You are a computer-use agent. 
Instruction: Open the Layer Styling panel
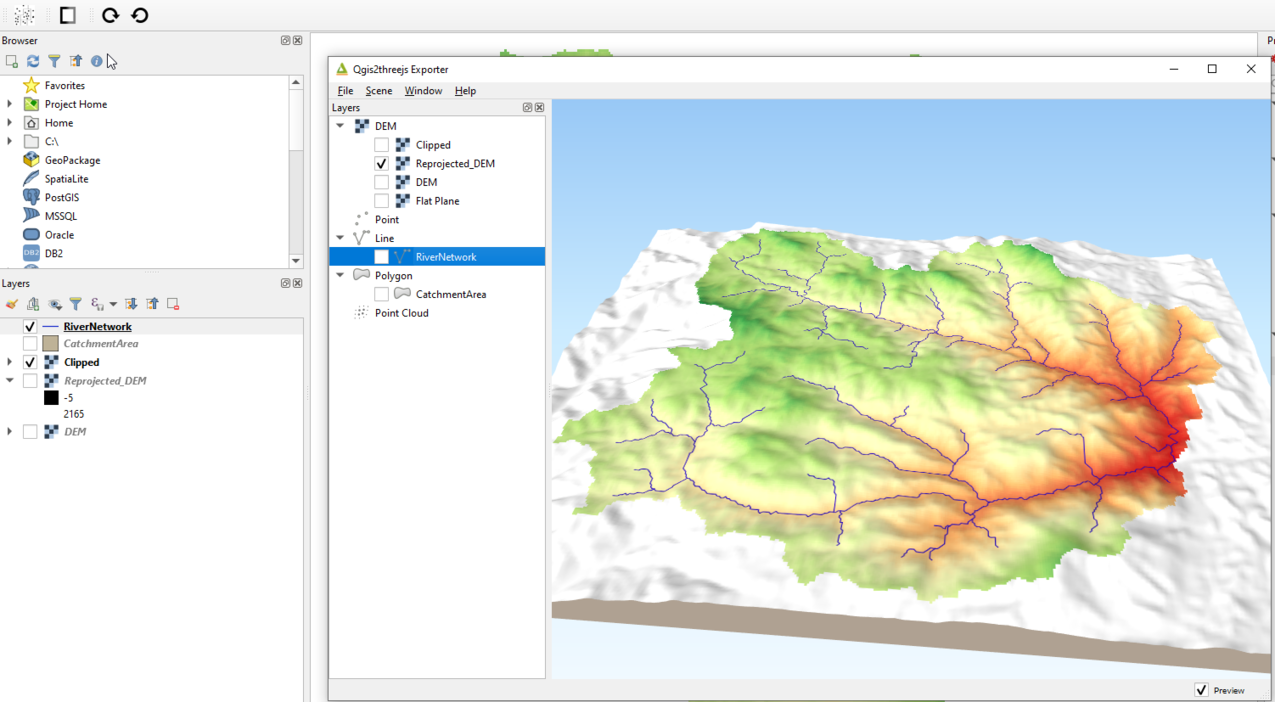point(11,304)
